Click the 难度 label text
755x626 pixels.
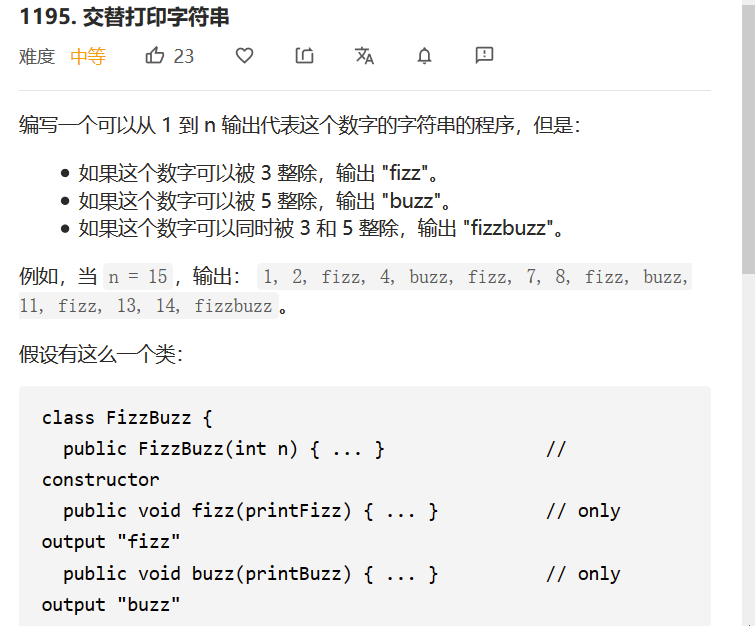pyautogui.click(x=37, y=57)
